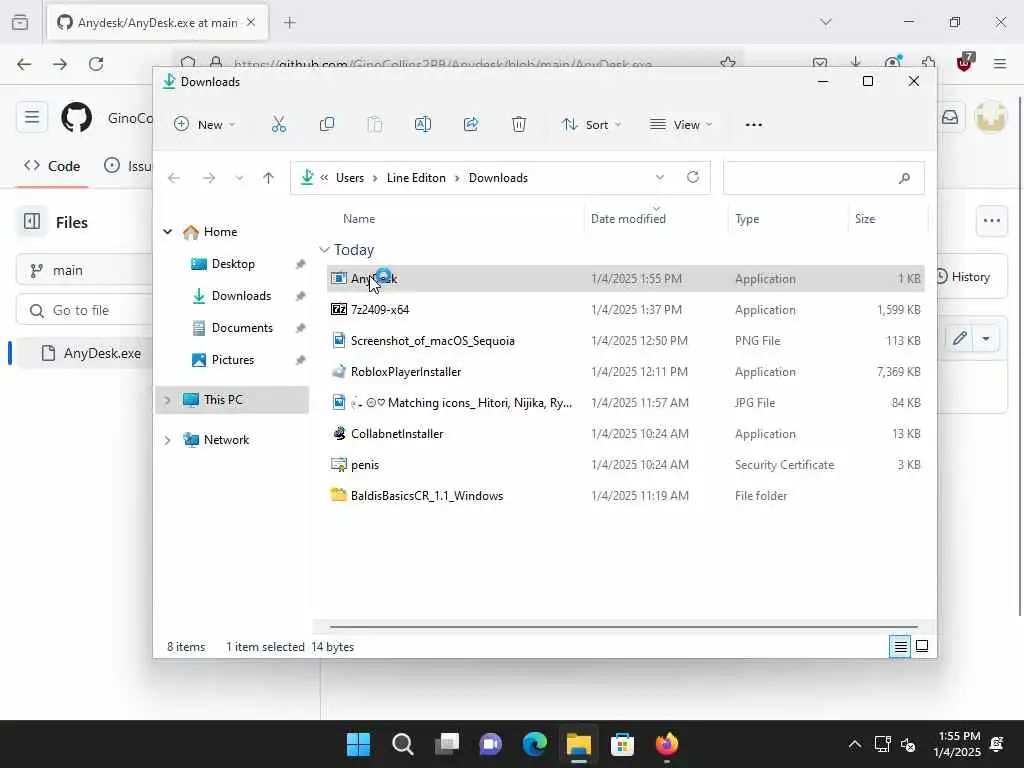The width and height of the screenshot is (1024, 768).
Task: Collapse the Home tree node
Action: (x=168, y=231)
